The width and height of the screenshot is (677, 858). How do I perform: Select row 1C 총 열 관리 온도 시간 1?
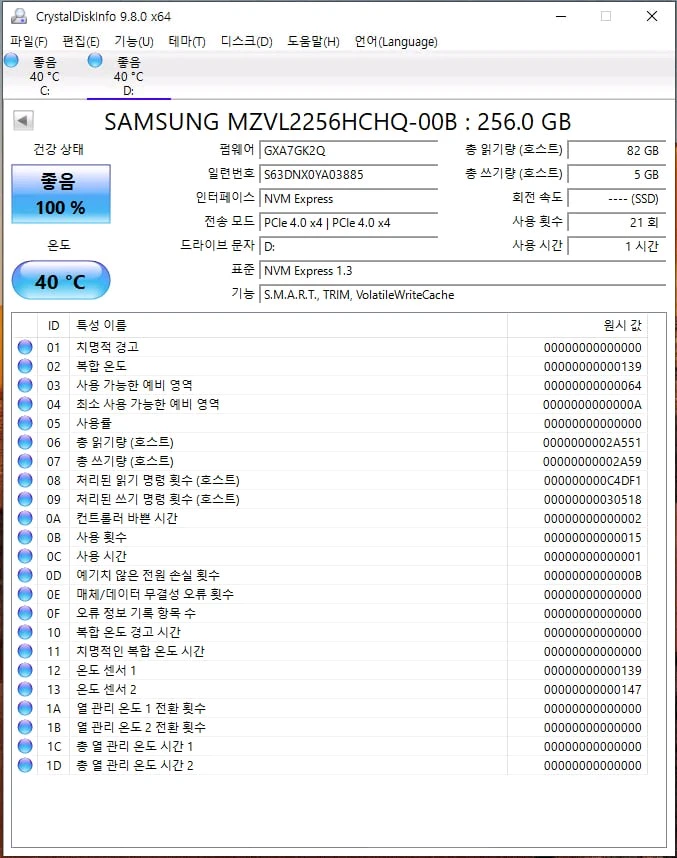click(x=331, y=746)
